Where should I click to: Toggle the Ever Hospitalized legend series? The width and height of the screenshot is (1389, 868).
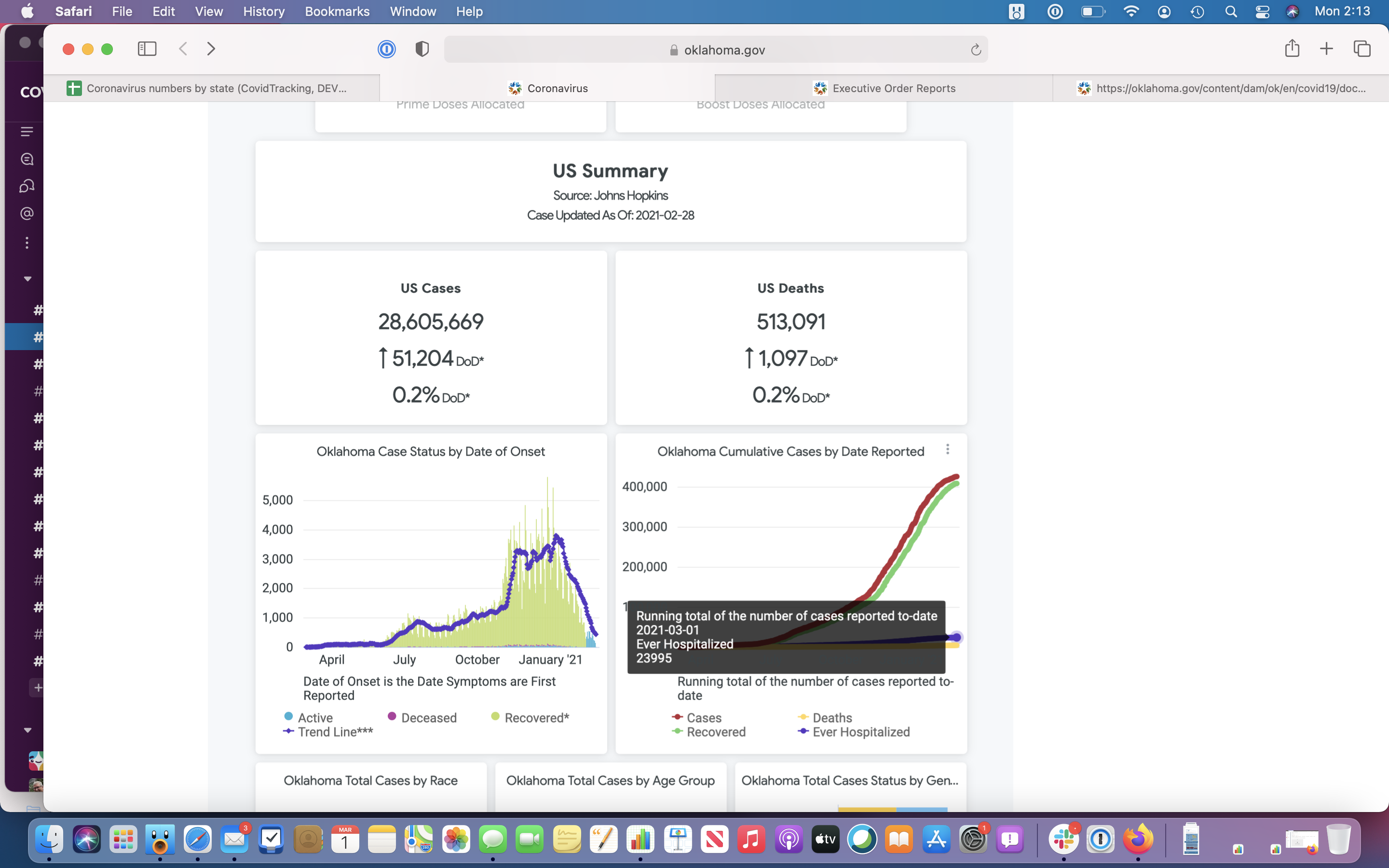(x=854, y=732)
